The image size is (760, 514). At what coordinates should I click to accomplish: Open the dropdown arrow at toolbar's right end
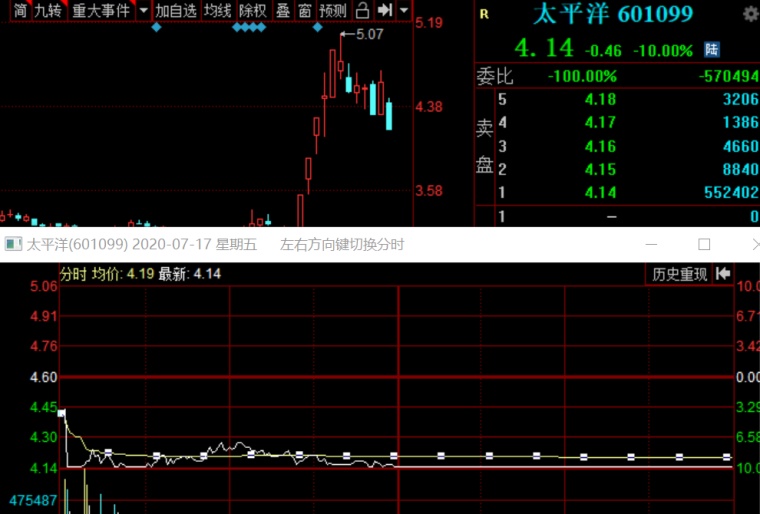403,10
